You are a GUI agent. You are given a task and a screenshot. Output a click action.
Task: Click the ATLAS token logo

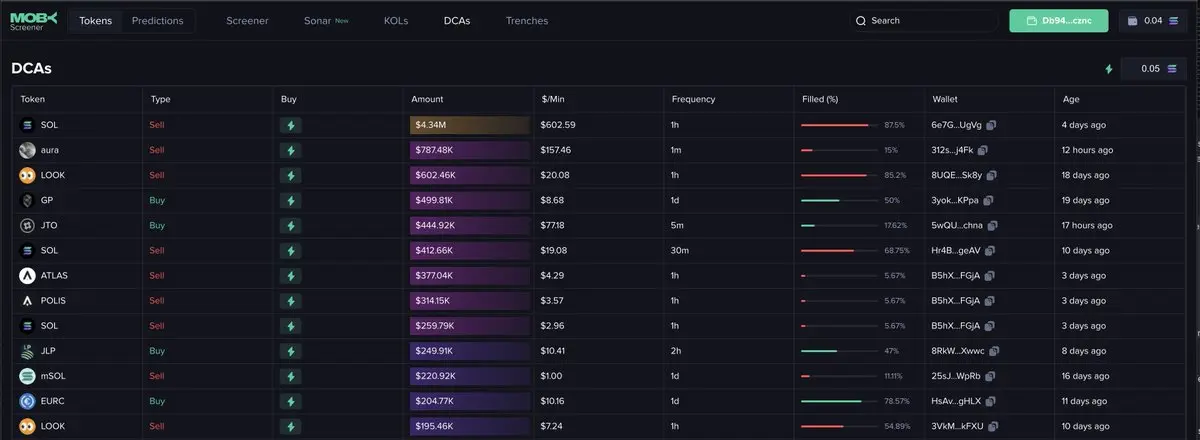coord(27,275)
